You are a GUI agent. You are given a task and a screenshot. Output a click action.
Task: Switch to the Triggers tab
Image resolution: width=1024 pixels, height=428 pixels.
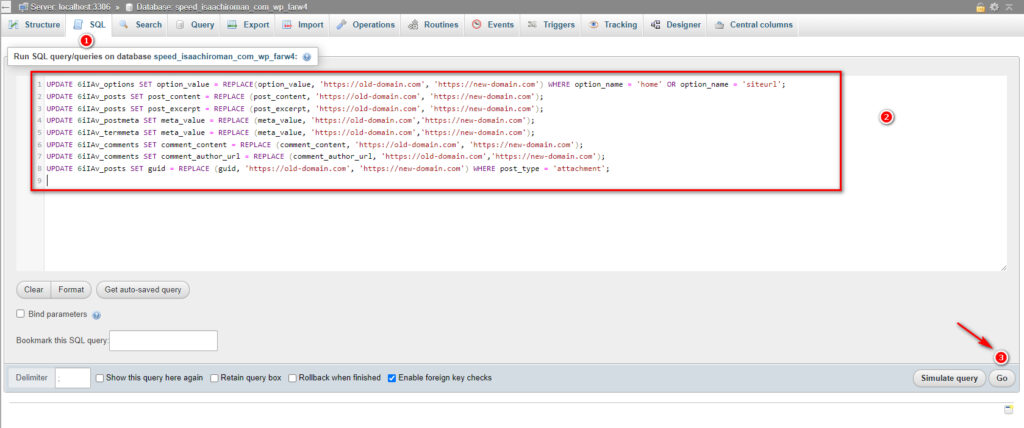(x=551, y=25)
